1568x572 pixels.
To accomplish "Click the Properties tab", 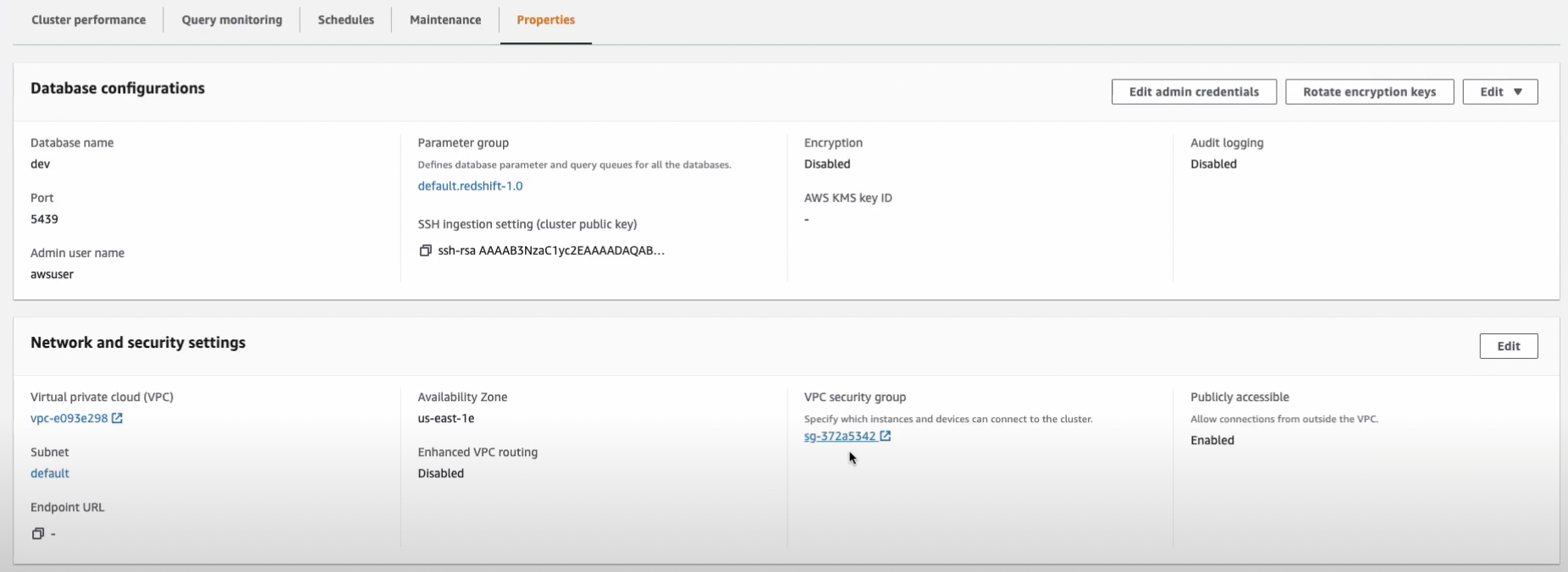I will (546, 19).
